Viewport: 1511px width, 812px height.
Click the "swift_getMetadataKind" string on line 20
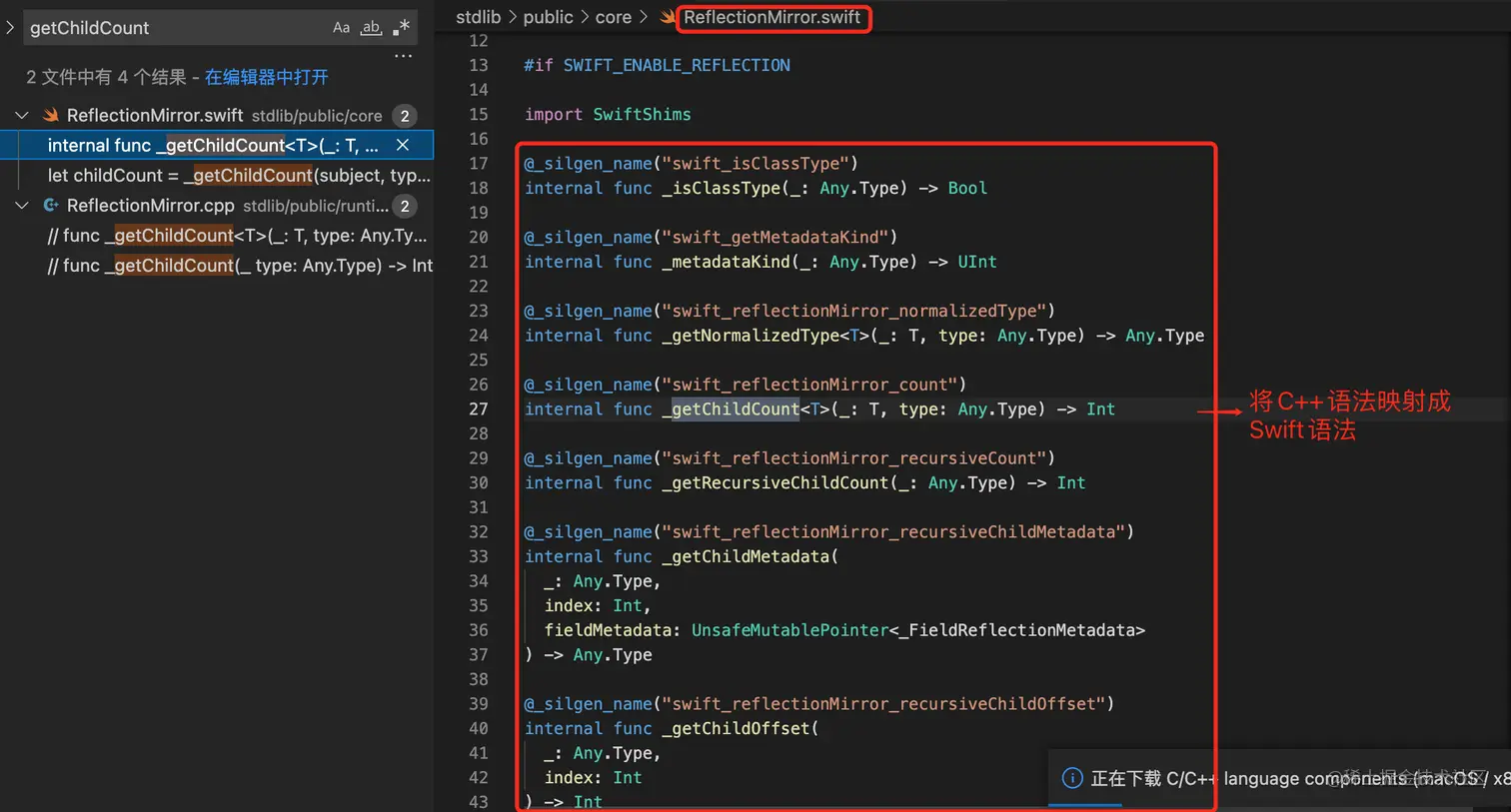[x=774, y=238]
